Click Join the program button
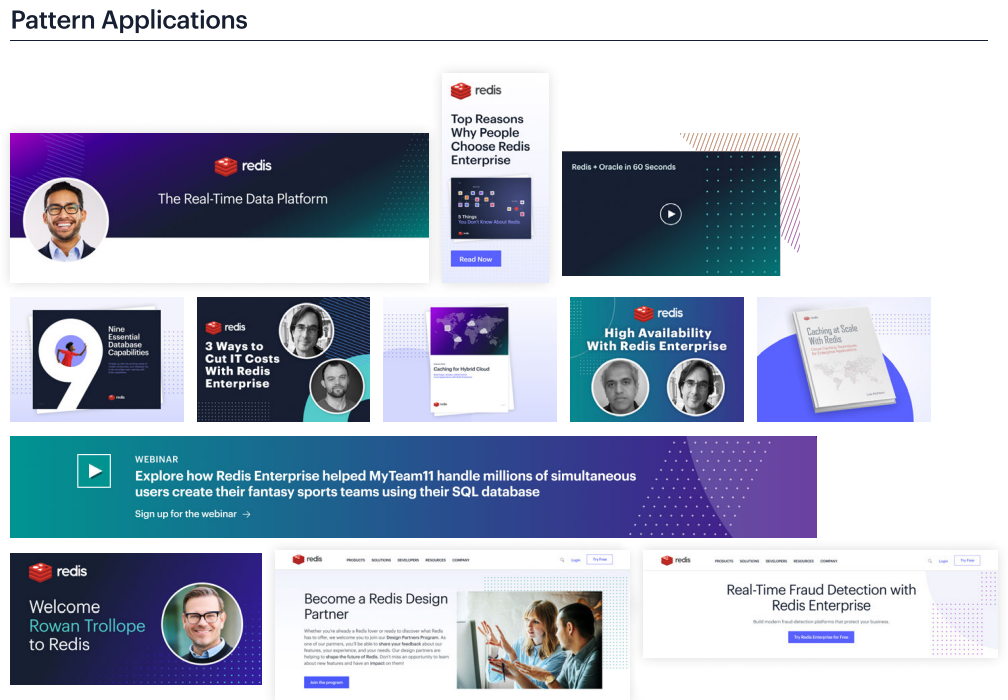The height and width of the screenshot is (700, 1008). [327, 682]
